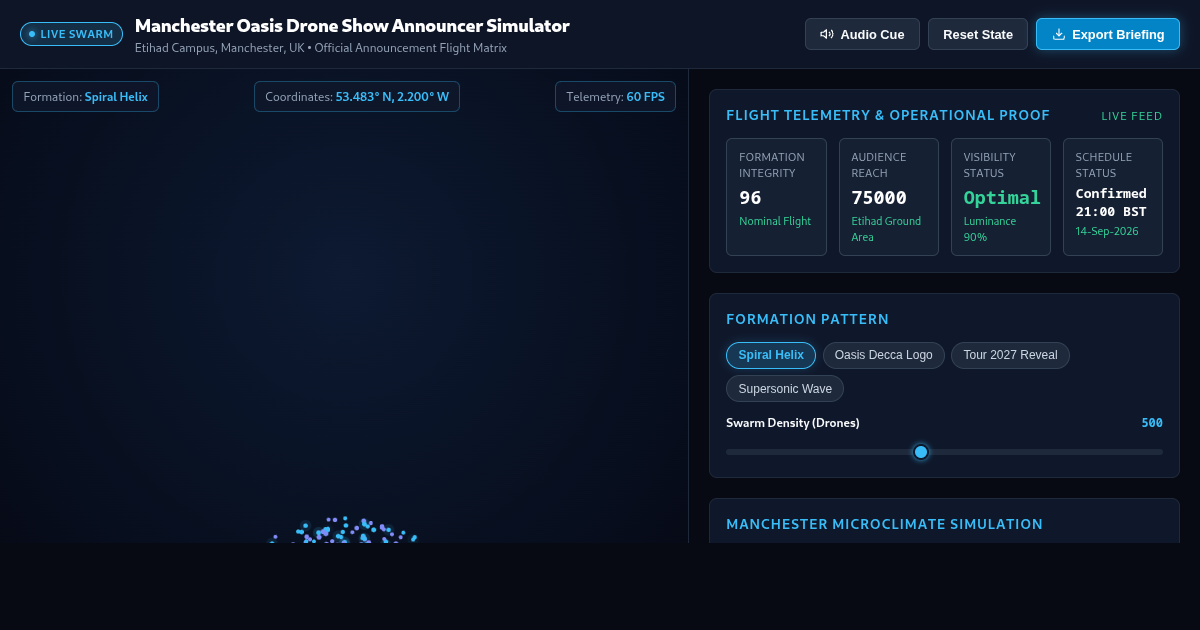This screenshot has width=1200, height=630.
Task: Click the 14-Sep-2026 date text
Action: click(1106, 231)
